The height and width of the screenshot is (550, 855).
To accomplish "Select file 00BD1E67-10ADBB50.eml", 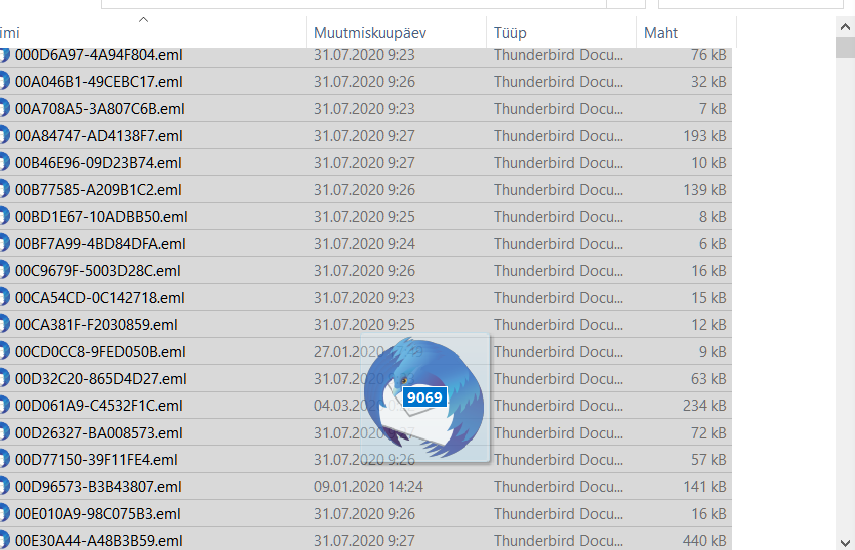I will click(101, 217).
